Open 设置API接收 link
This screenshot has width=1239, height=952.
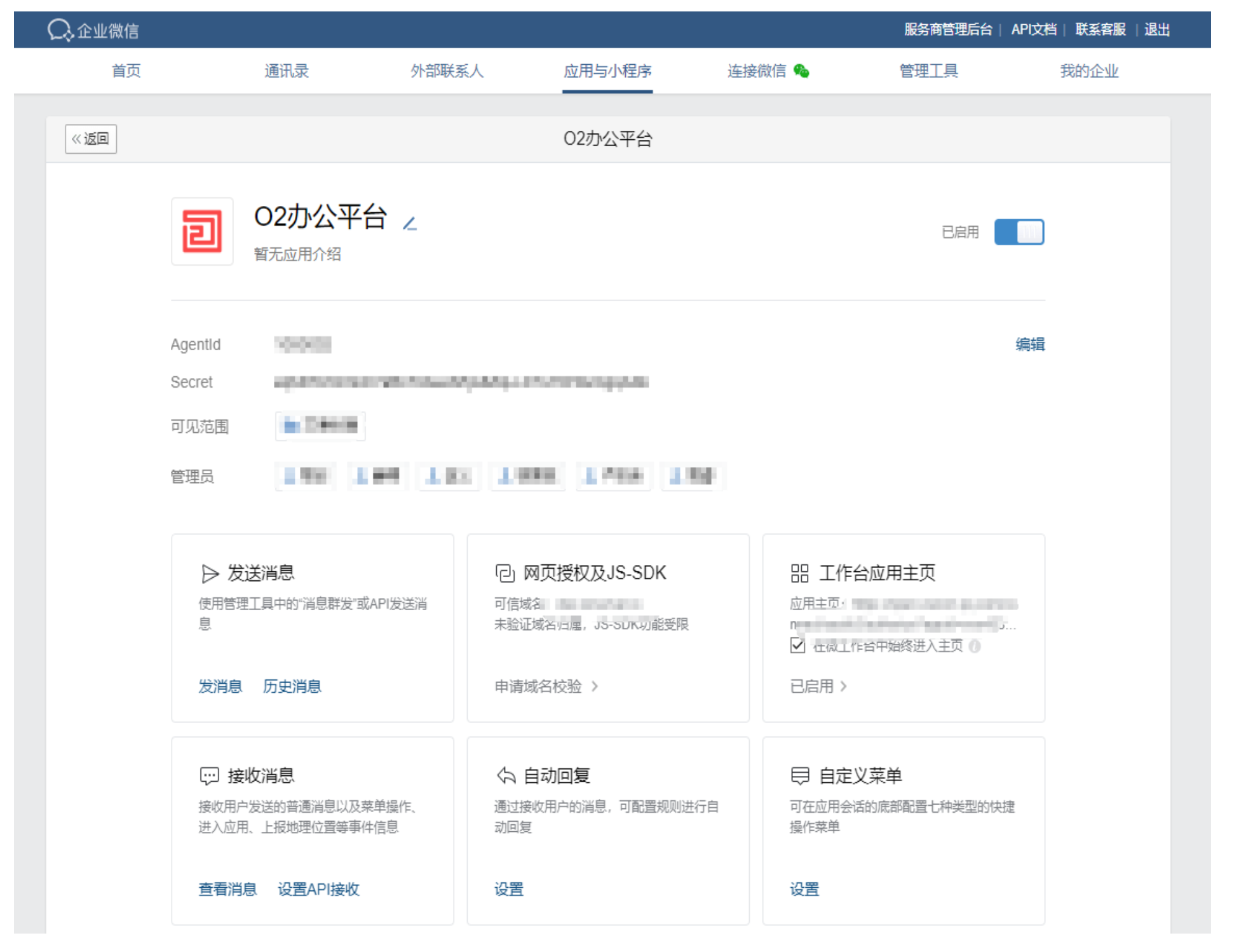pos(318,889)
